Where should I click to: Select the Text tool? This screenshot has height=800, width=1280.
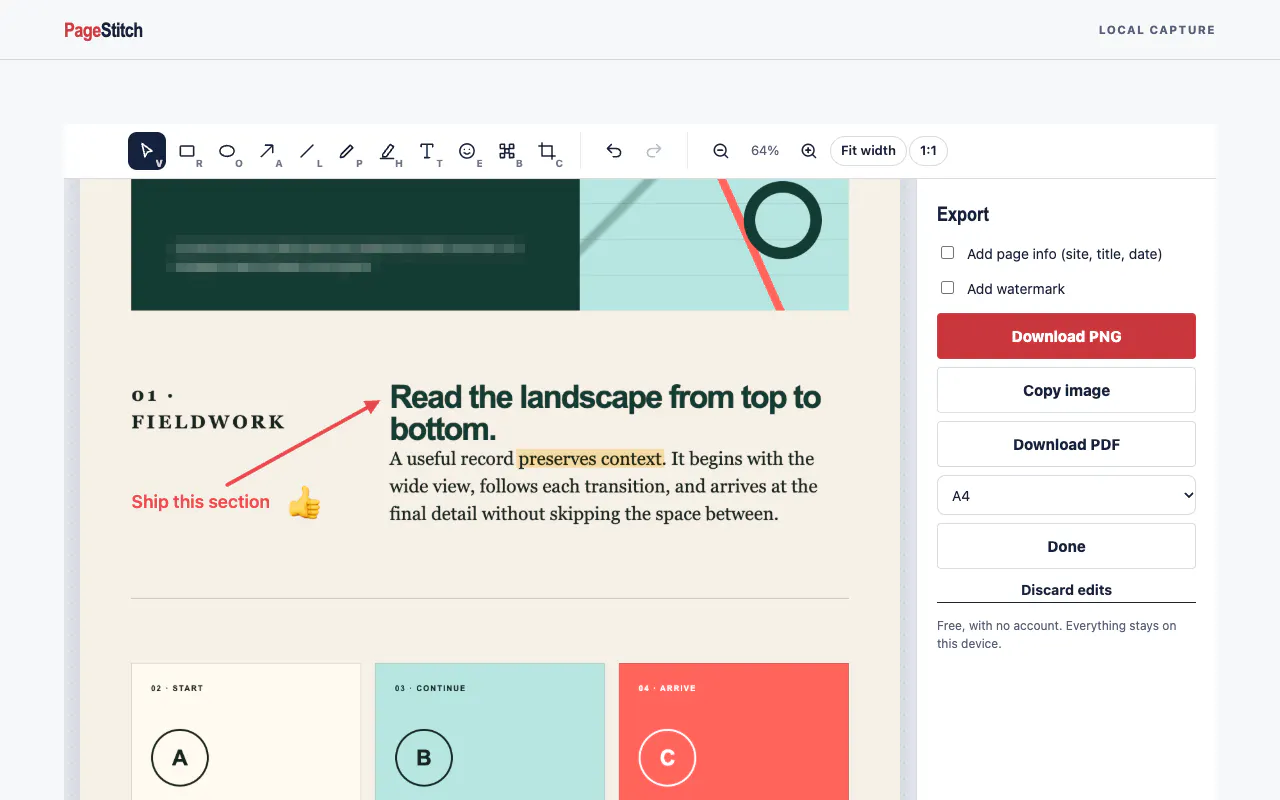point(427,151)
